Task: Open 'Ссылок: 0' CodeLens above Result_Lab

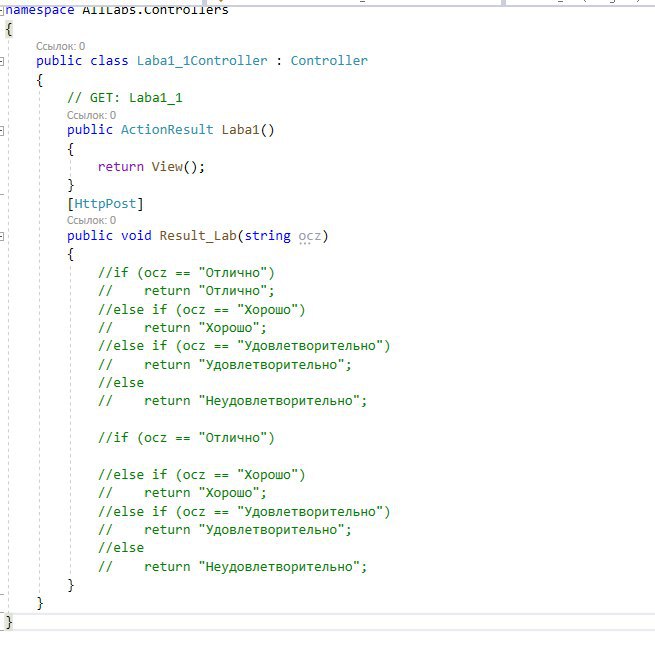Action: (91, 220)
